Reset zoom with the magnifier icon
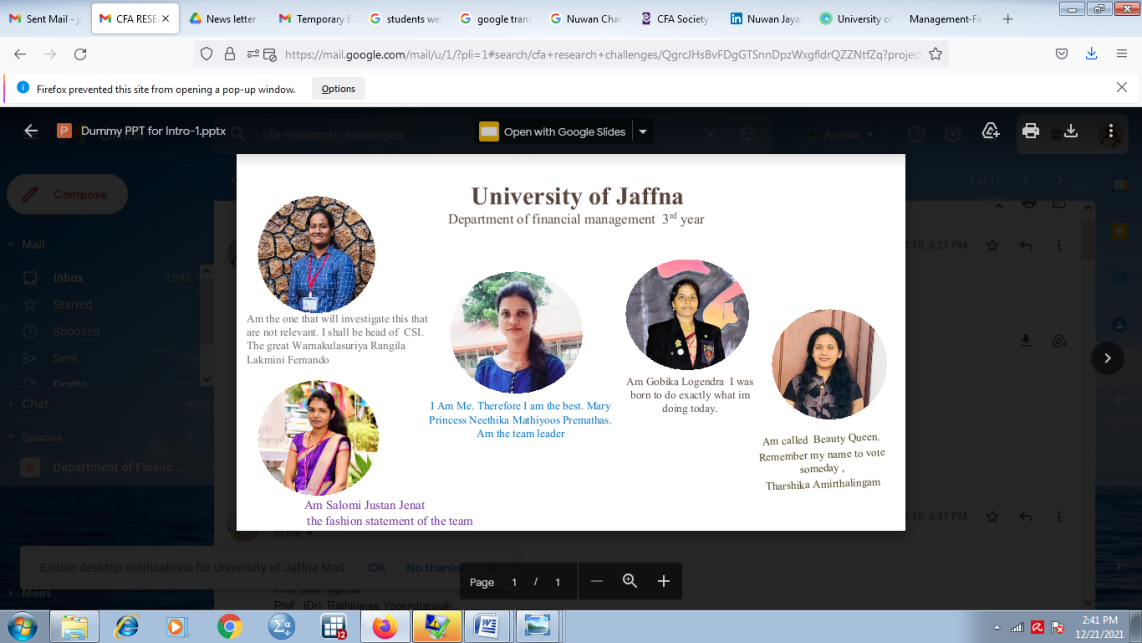This screenshot has width=1142, height=643. 630,581
